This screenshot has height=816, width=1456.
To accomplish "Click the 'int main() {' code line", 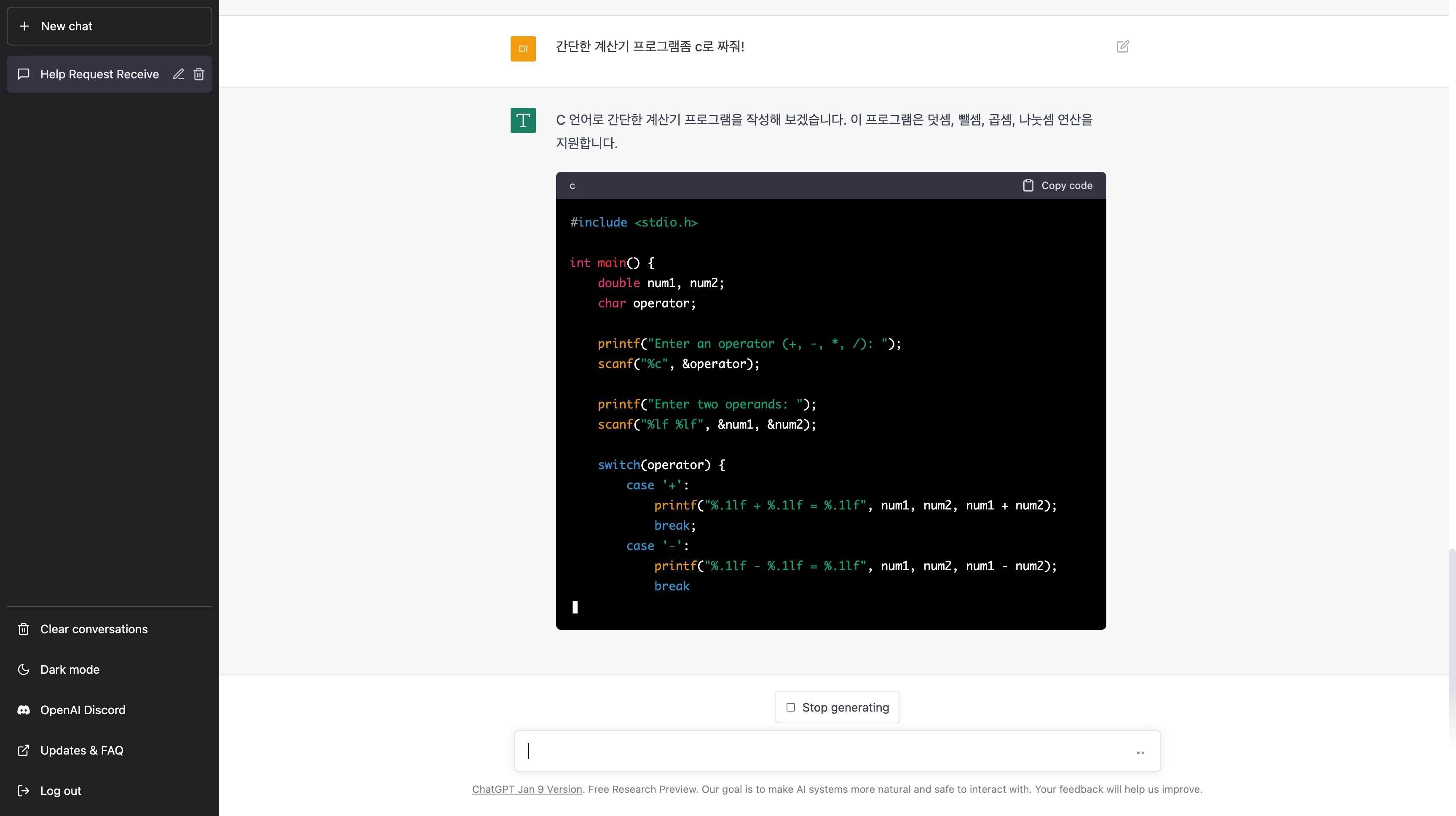I will click(x=612, y=263).
